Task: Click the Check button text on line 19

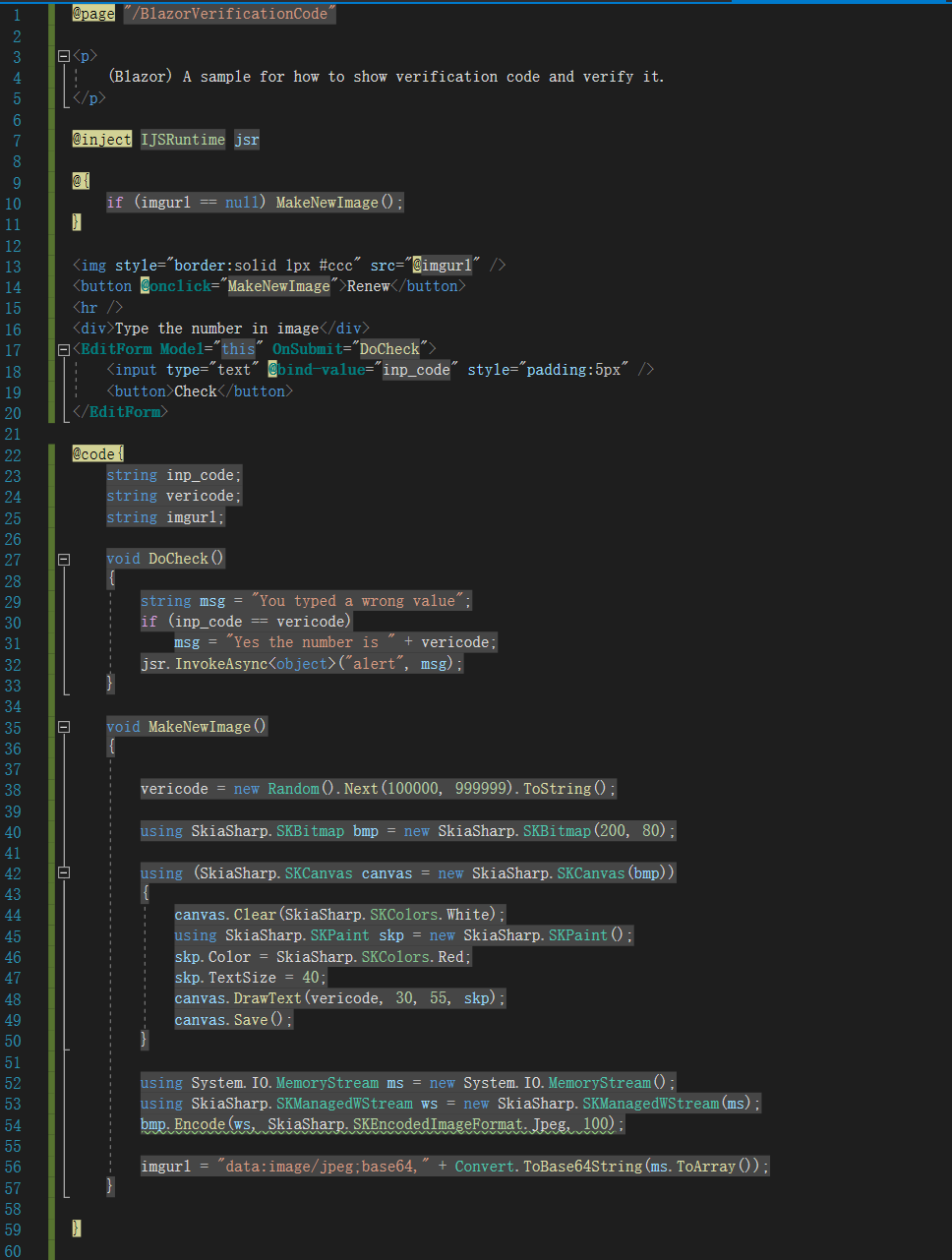Action: 195,390
